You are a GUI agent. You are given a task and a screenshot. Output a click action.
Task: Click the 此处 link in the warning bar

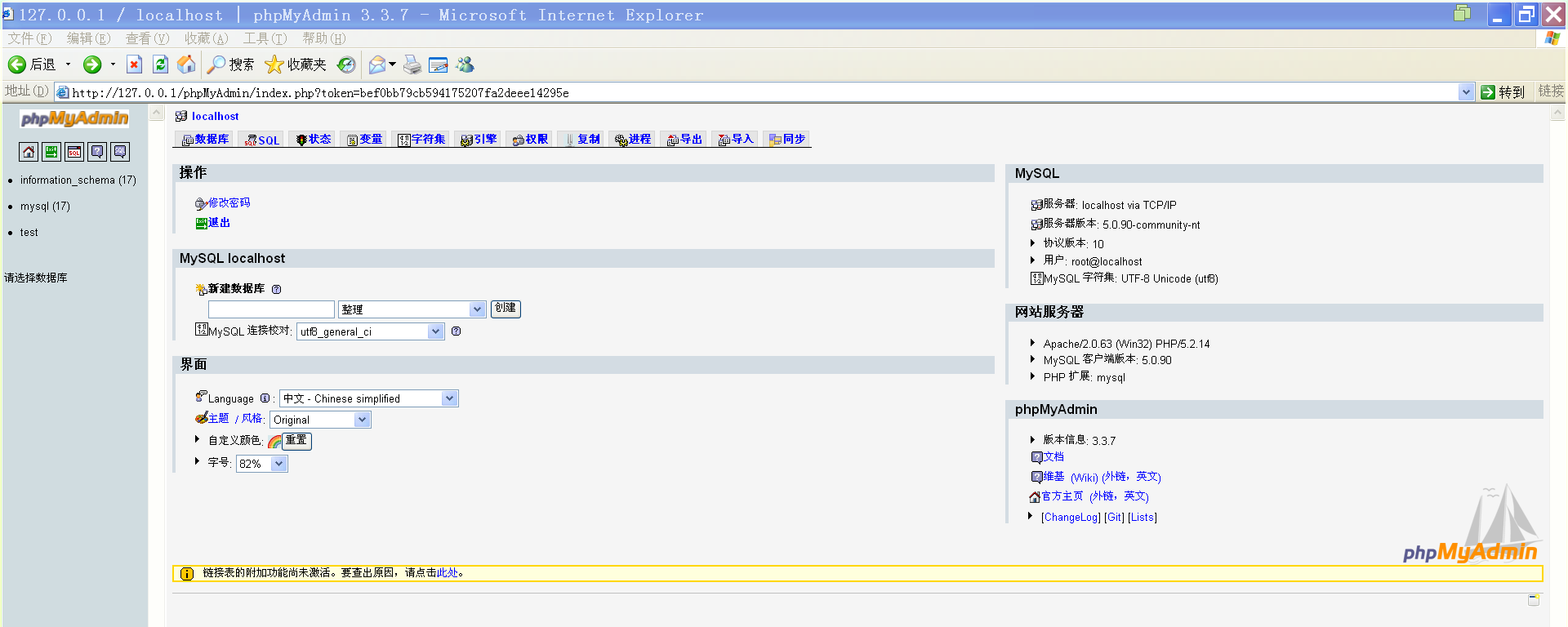click(448, 573)
